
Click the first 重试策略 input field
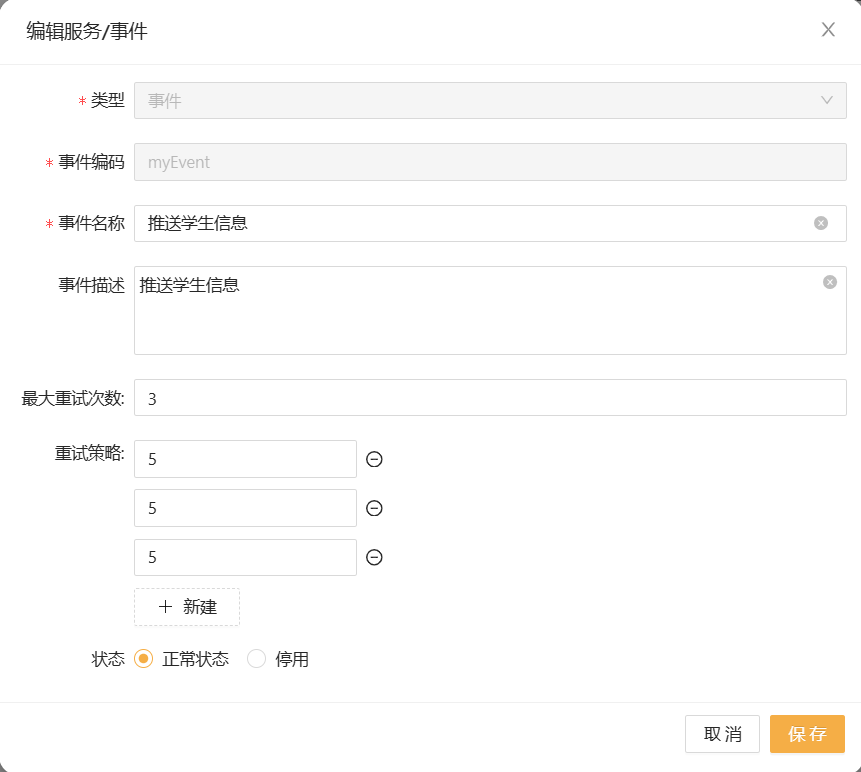click(245, 459)
